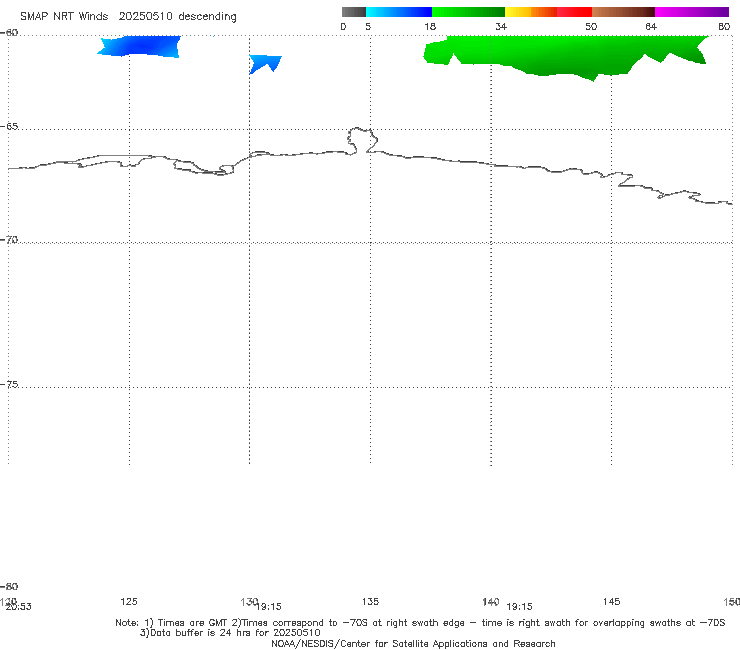
Task: Click the '34' label under the color bar
Action: [501, 26]
